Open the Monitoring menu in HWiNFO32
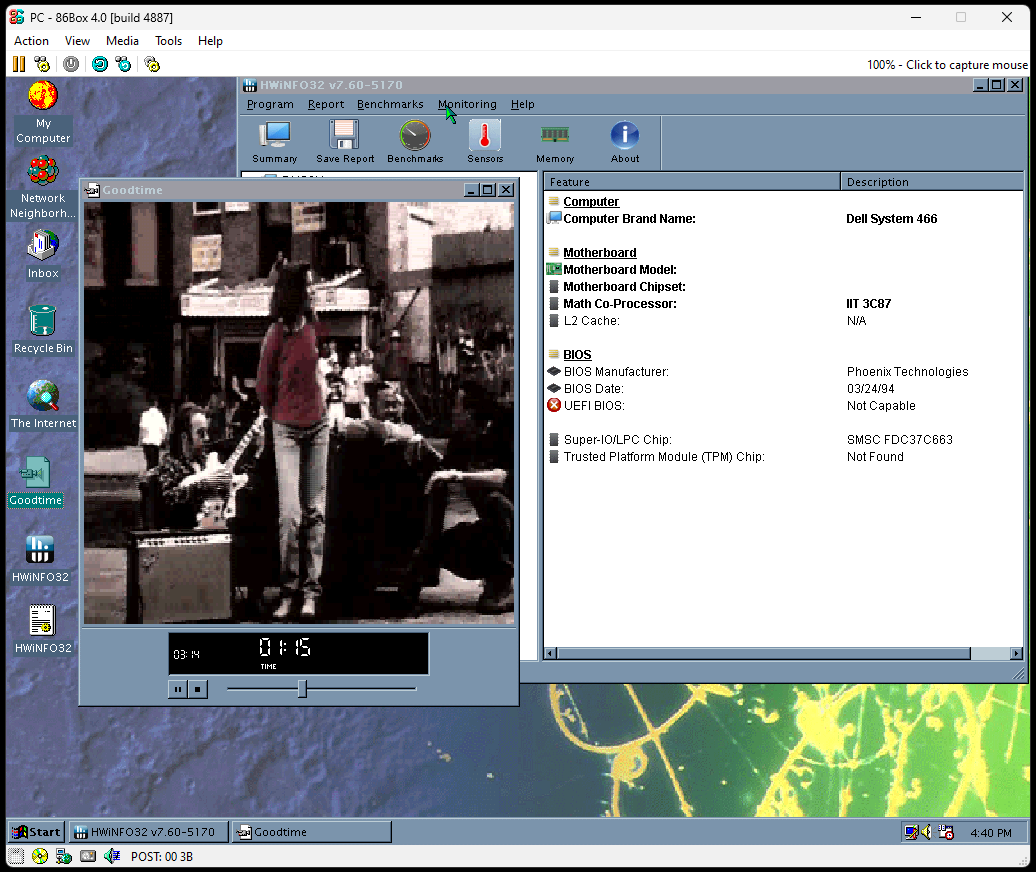Image resolution: width=1036 pixels, height=872 pixels. (467, 104)
